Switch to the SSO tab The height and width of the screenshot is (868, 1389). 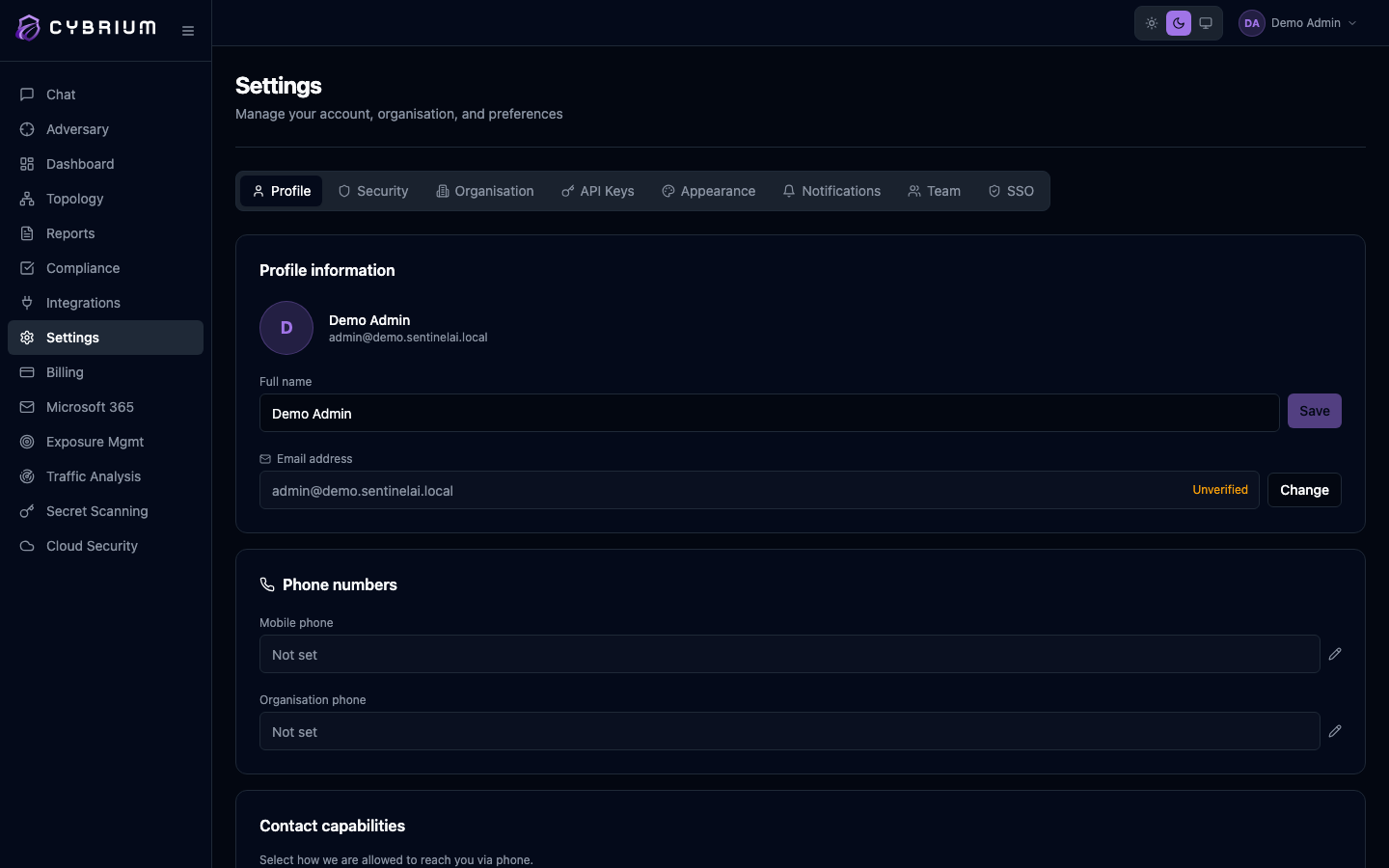pos(1011,191)
